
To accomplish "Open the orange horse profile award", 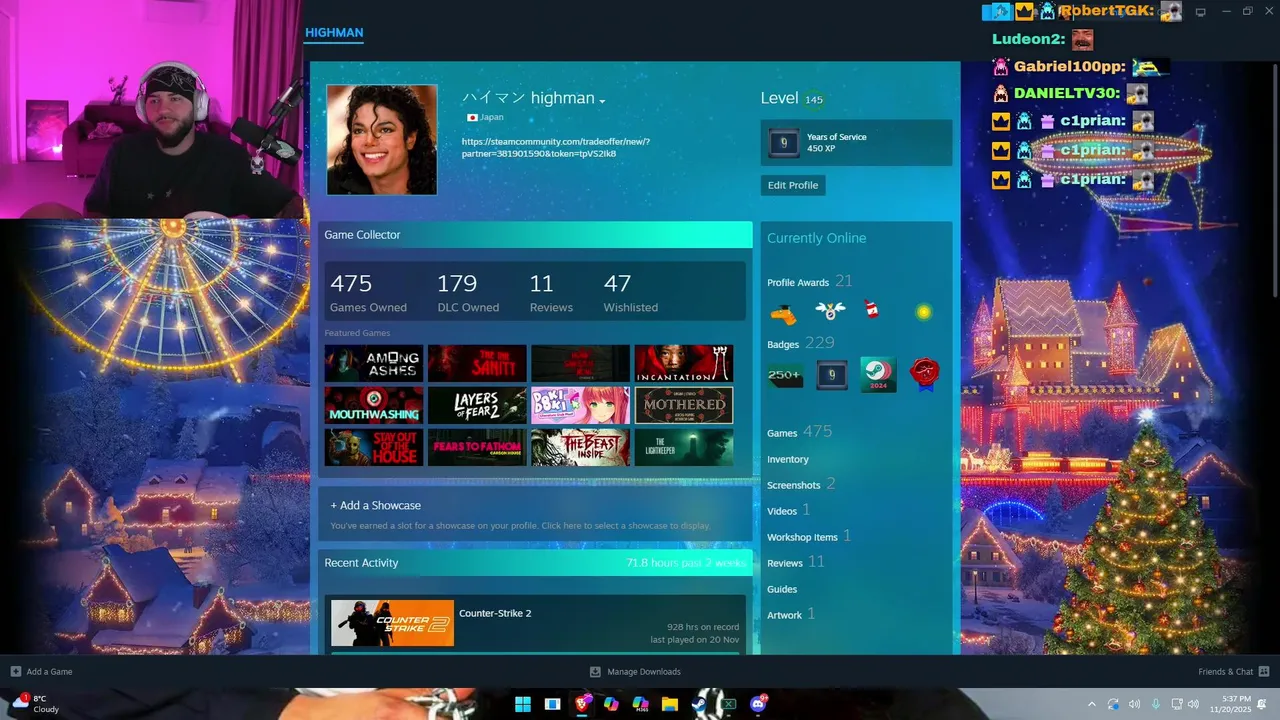I will 783,314.
